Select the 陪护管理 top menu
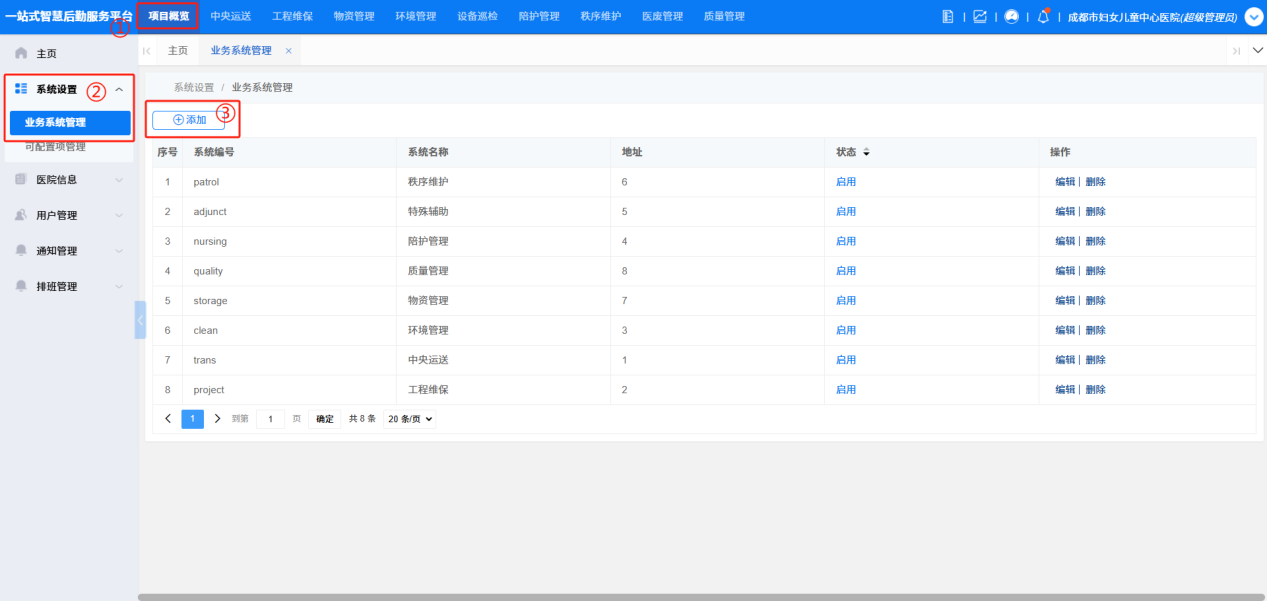This screenshot has width=1267, height=601. coord(539,16)
